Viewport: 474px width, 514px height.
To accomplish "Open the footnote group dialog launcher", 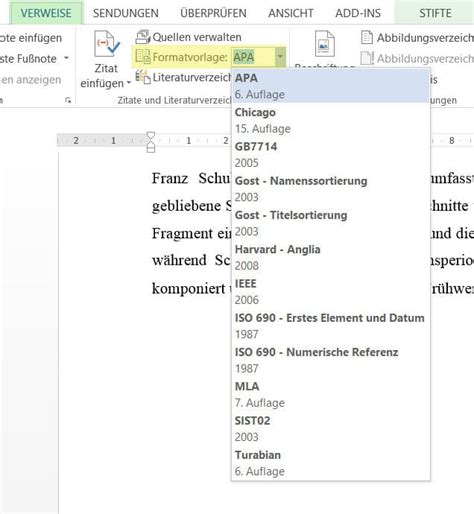I will (68, 100).
